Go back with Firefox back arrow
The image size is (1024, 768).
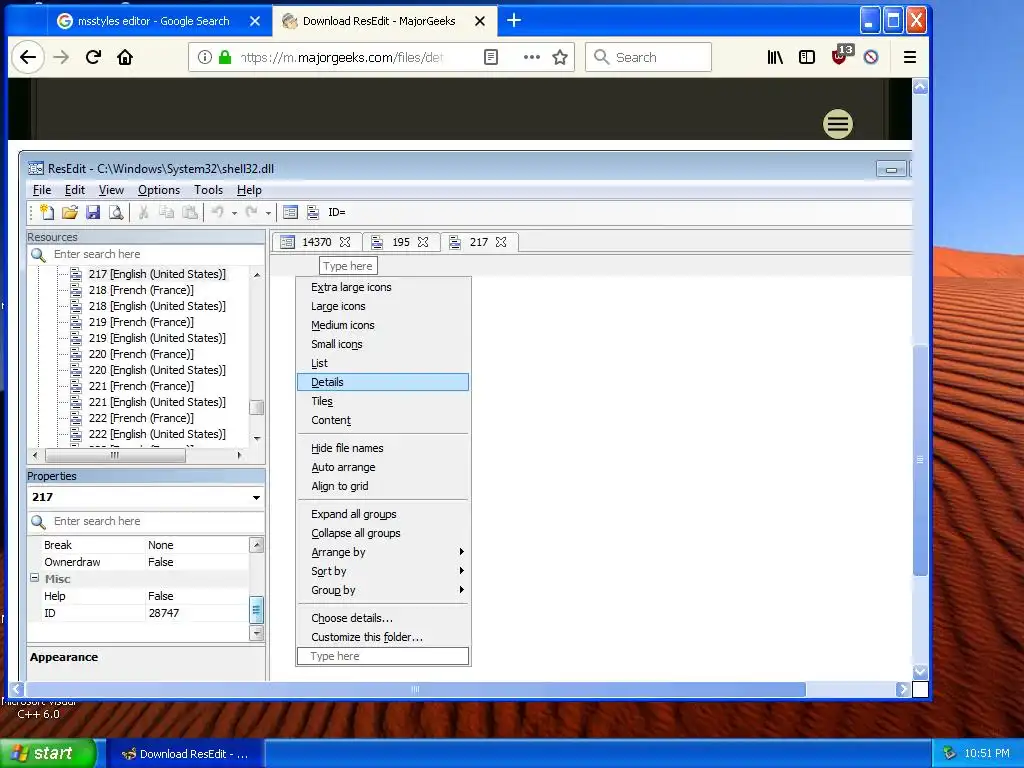[x=27, y=57]
